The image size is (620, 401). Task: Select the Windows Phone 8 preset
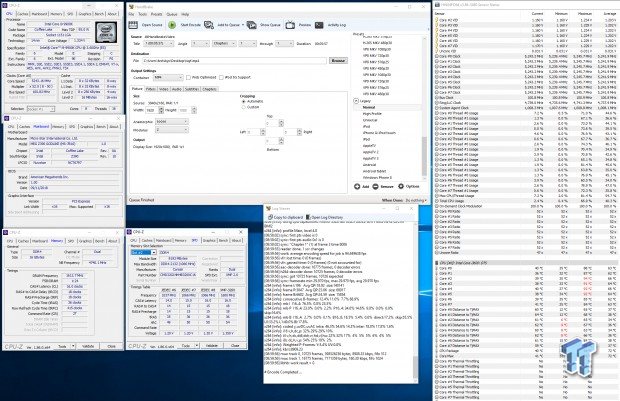pos(377,178)
